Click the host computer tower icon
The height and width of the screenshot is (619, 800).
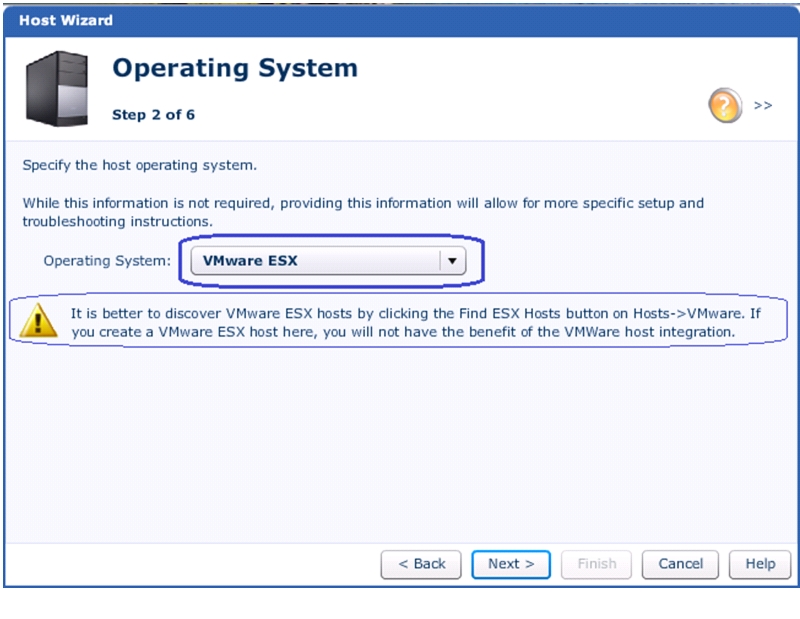tap(57, 89)
